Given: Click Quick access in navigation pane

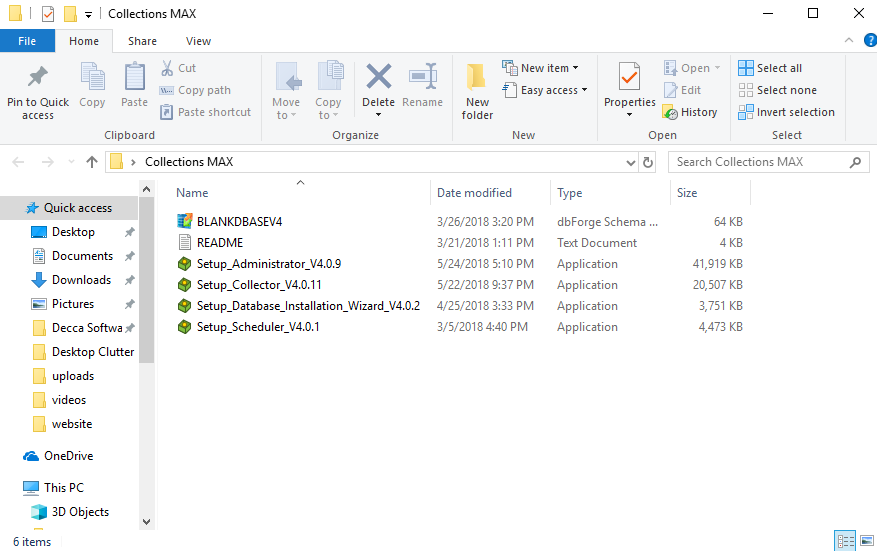Looking at the screenshot, I should click(x=69, y=208).
